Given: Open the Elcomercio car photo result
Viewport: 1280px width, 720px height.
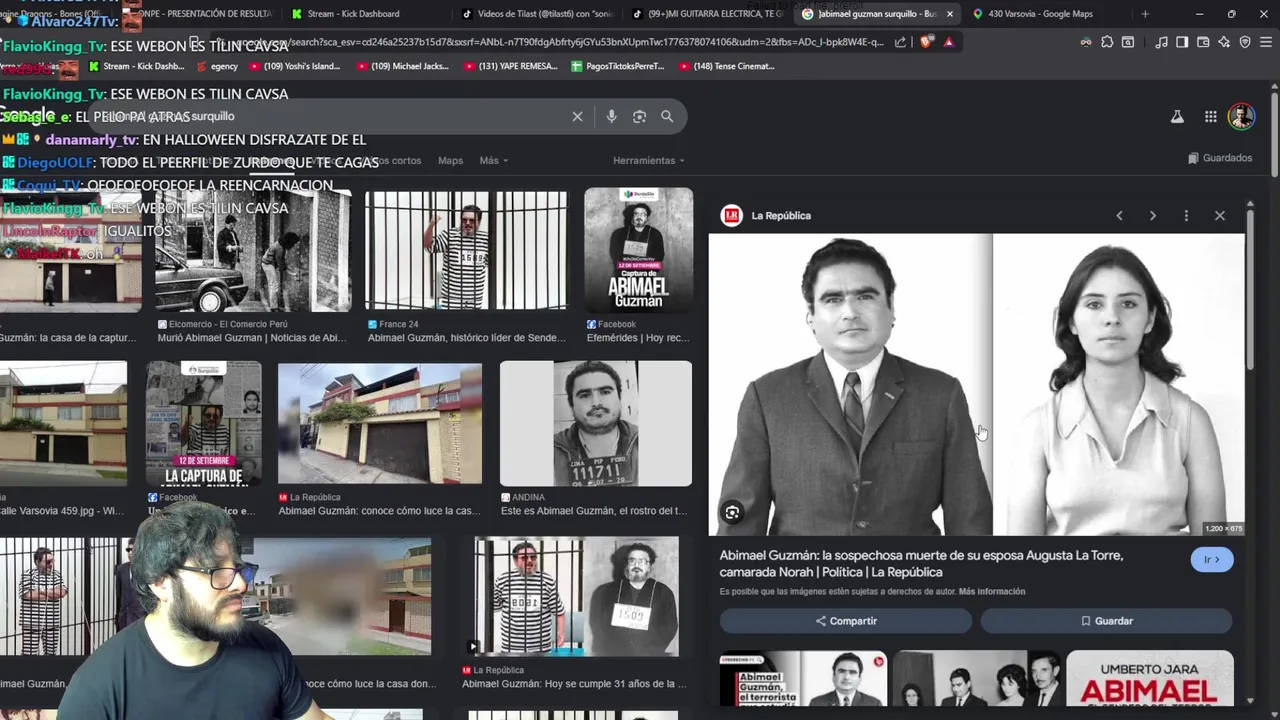Looking at the screenshot, I should pyautogui.click(x=253, y=250).
